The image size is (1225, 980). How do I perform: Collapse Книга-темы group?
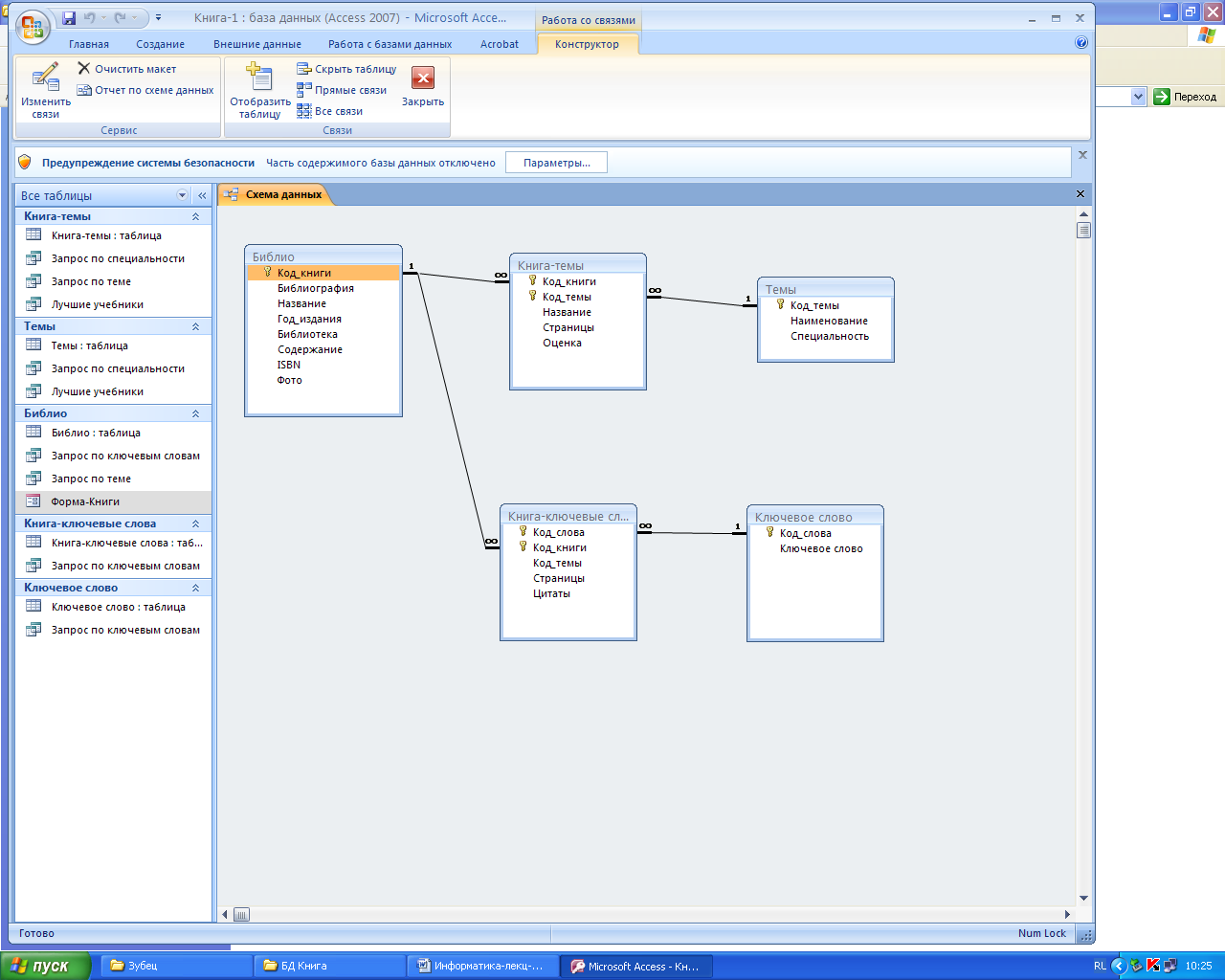[195, 216]
